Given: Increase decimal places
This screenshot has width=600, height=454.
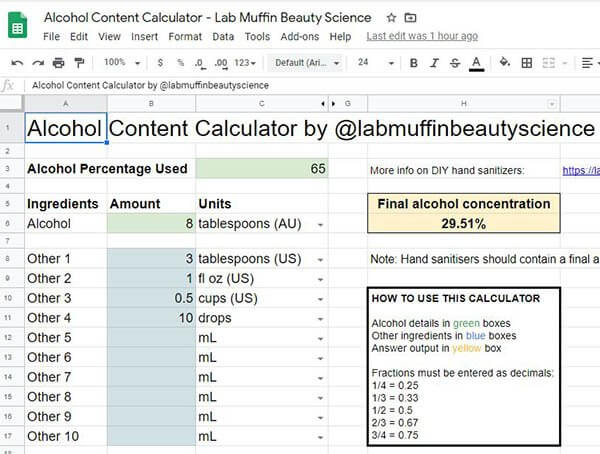Looking at the screenshot, I should tap(221, 63).
